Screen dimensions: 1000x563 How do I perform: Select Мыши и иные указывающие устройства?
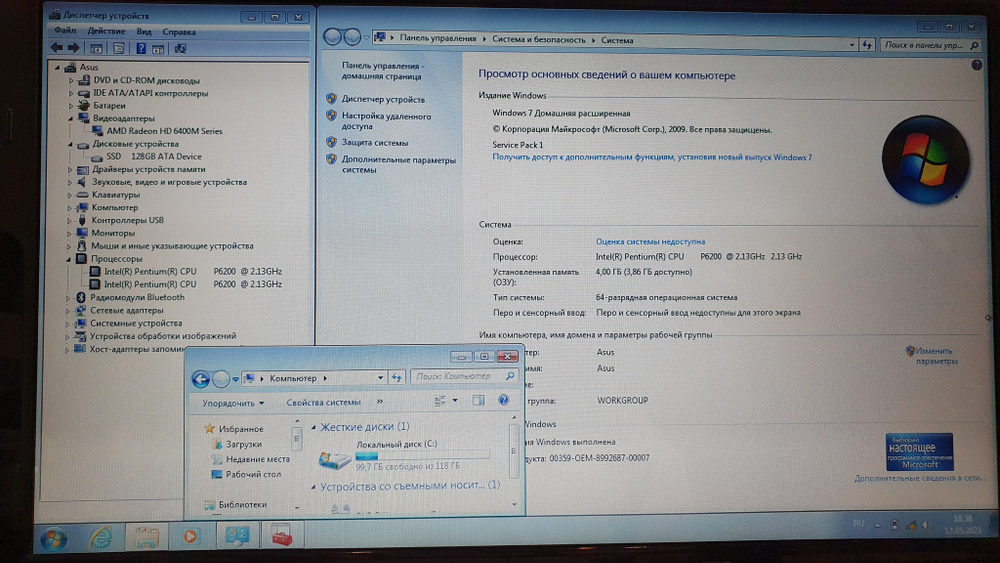172,245
